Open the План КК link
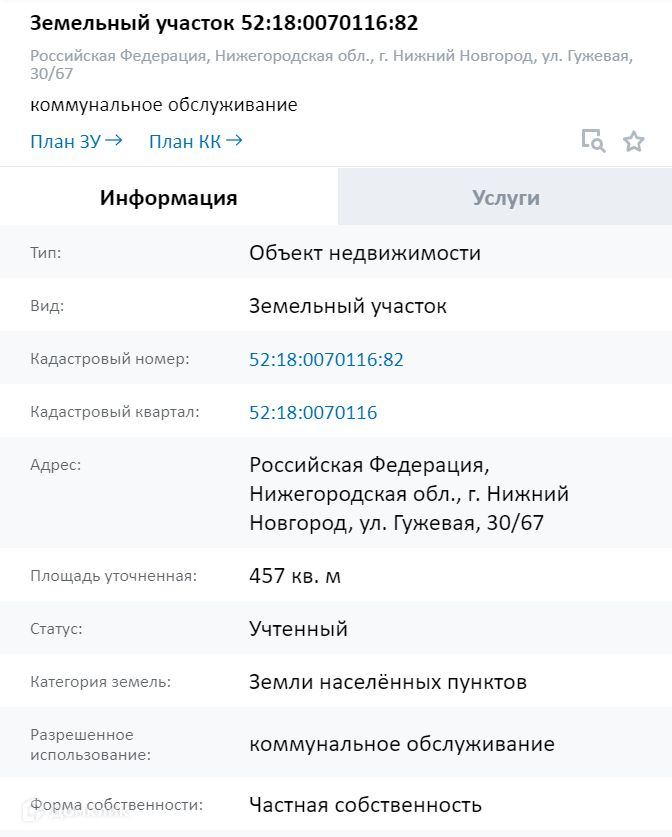672x837 pixels. coord(195,141)
